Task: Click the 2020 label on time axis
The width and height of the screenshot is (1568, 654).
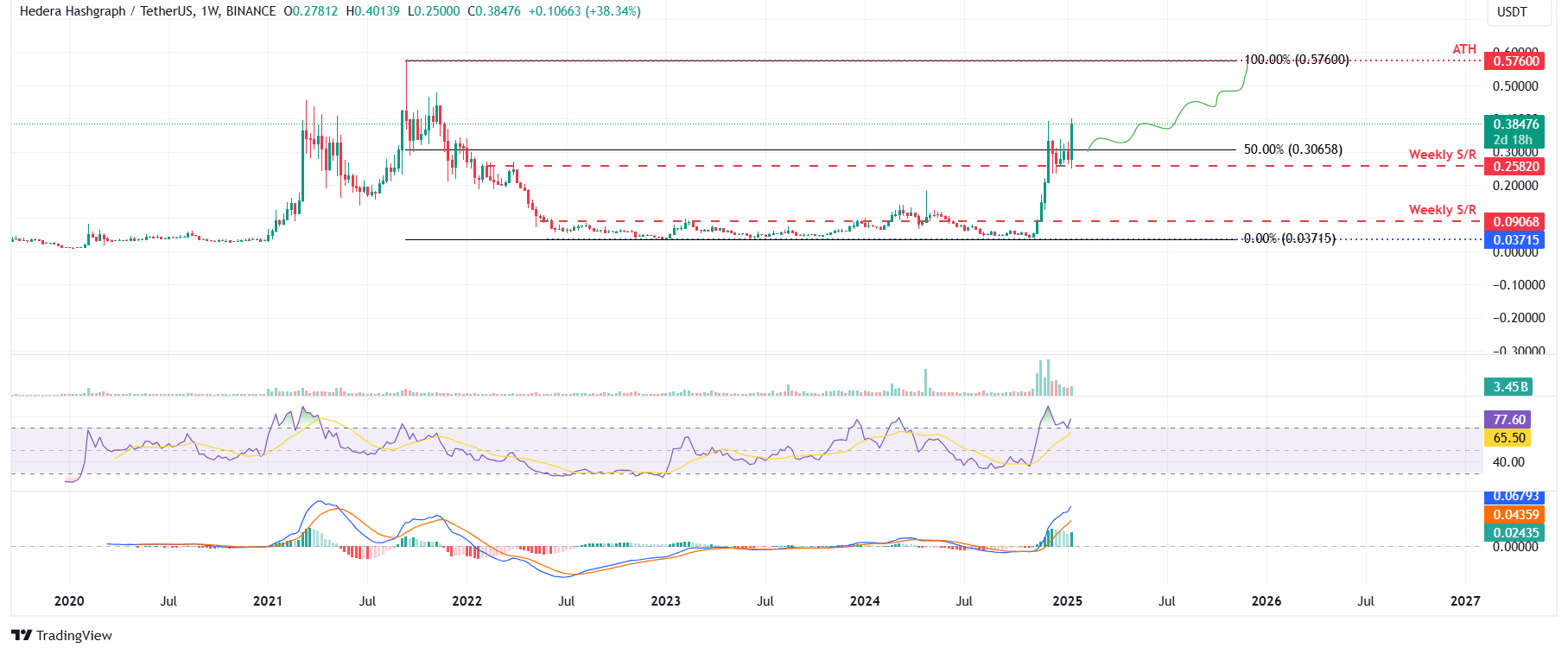Action: 69,601
